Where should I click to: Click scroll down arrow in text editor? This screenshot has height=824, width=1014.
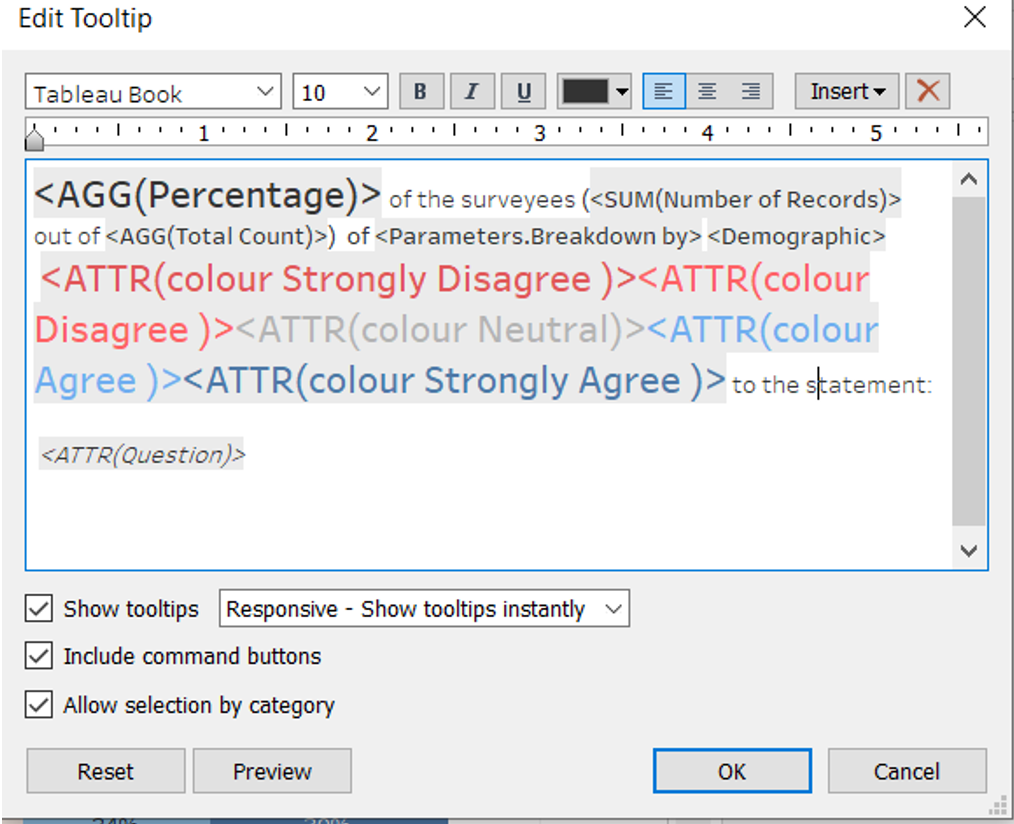point(968,551)
